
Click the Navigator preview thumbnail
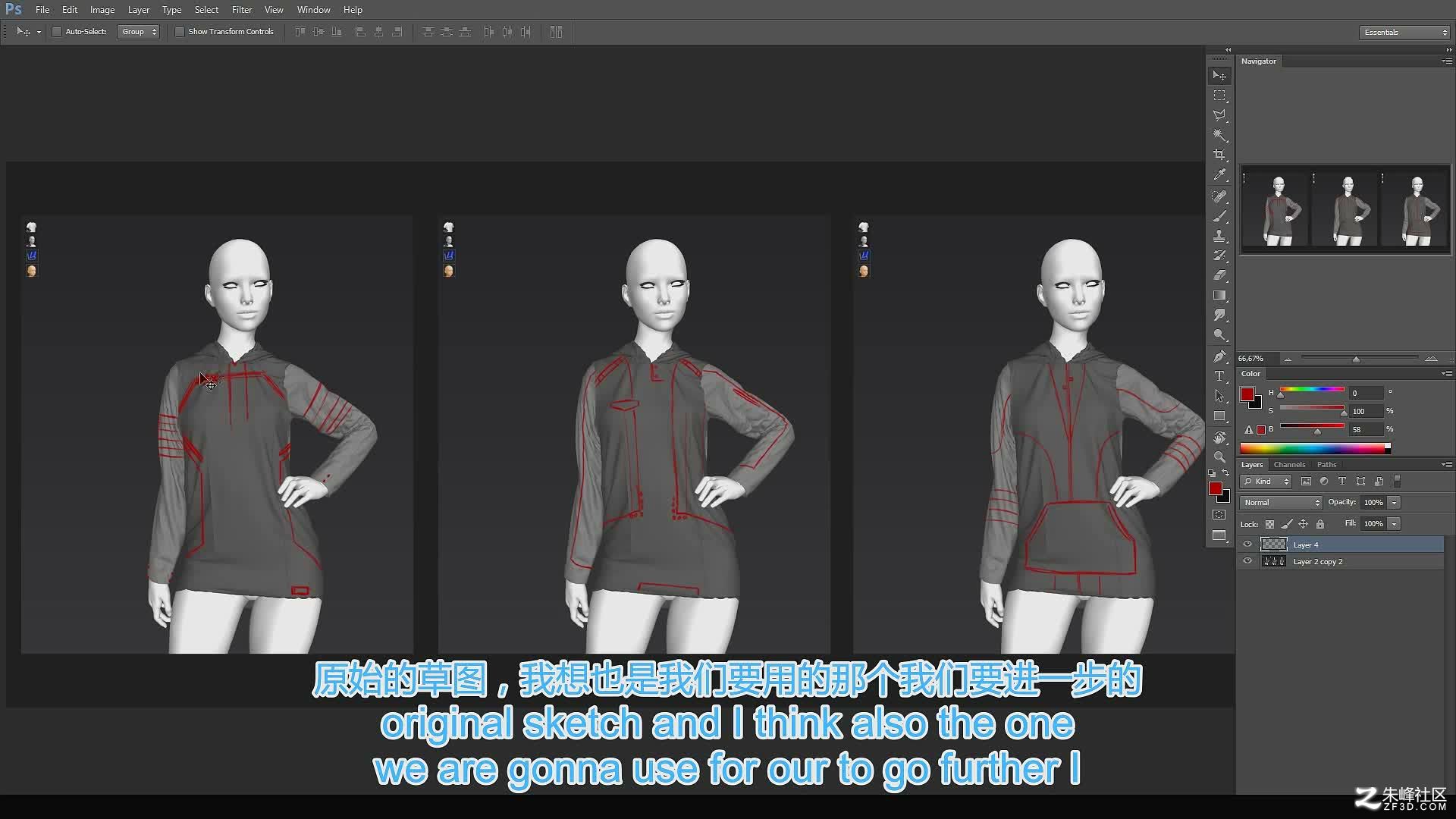coord(1345,209)
